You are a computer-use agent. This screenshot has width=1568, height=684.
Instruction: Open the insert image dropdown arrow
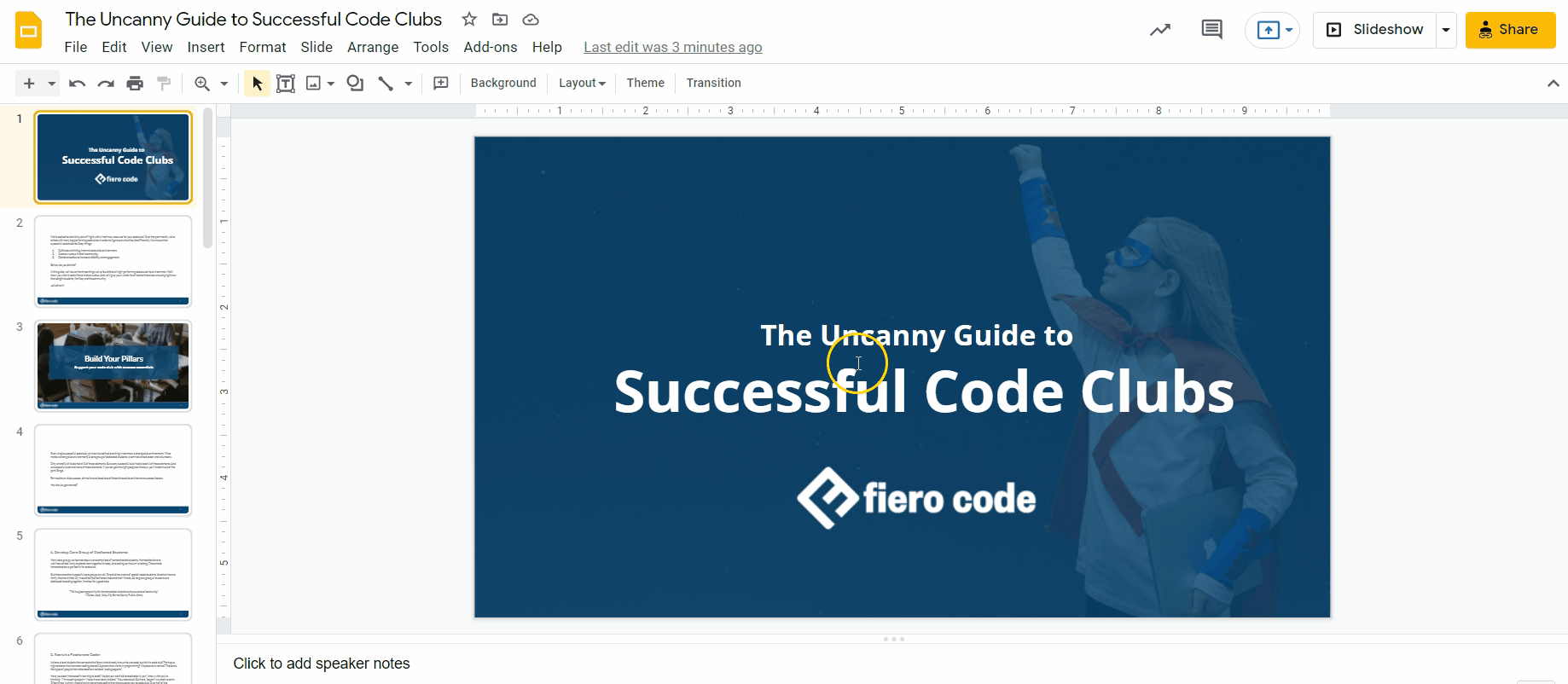331,84
